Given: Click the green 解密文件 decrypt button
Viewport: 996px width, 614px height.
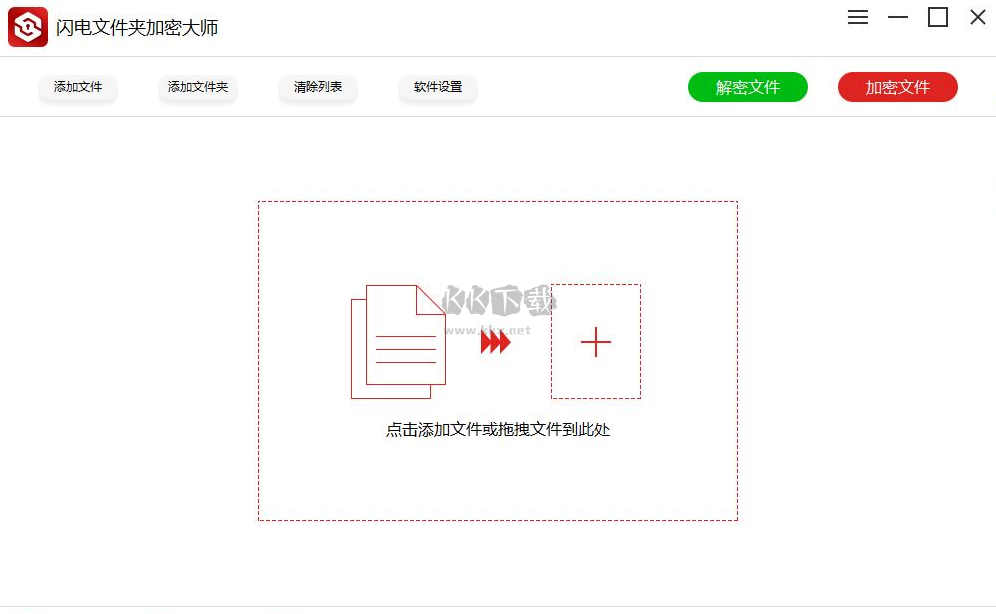Looking at the screenshot, I should (x=748, y=87).
